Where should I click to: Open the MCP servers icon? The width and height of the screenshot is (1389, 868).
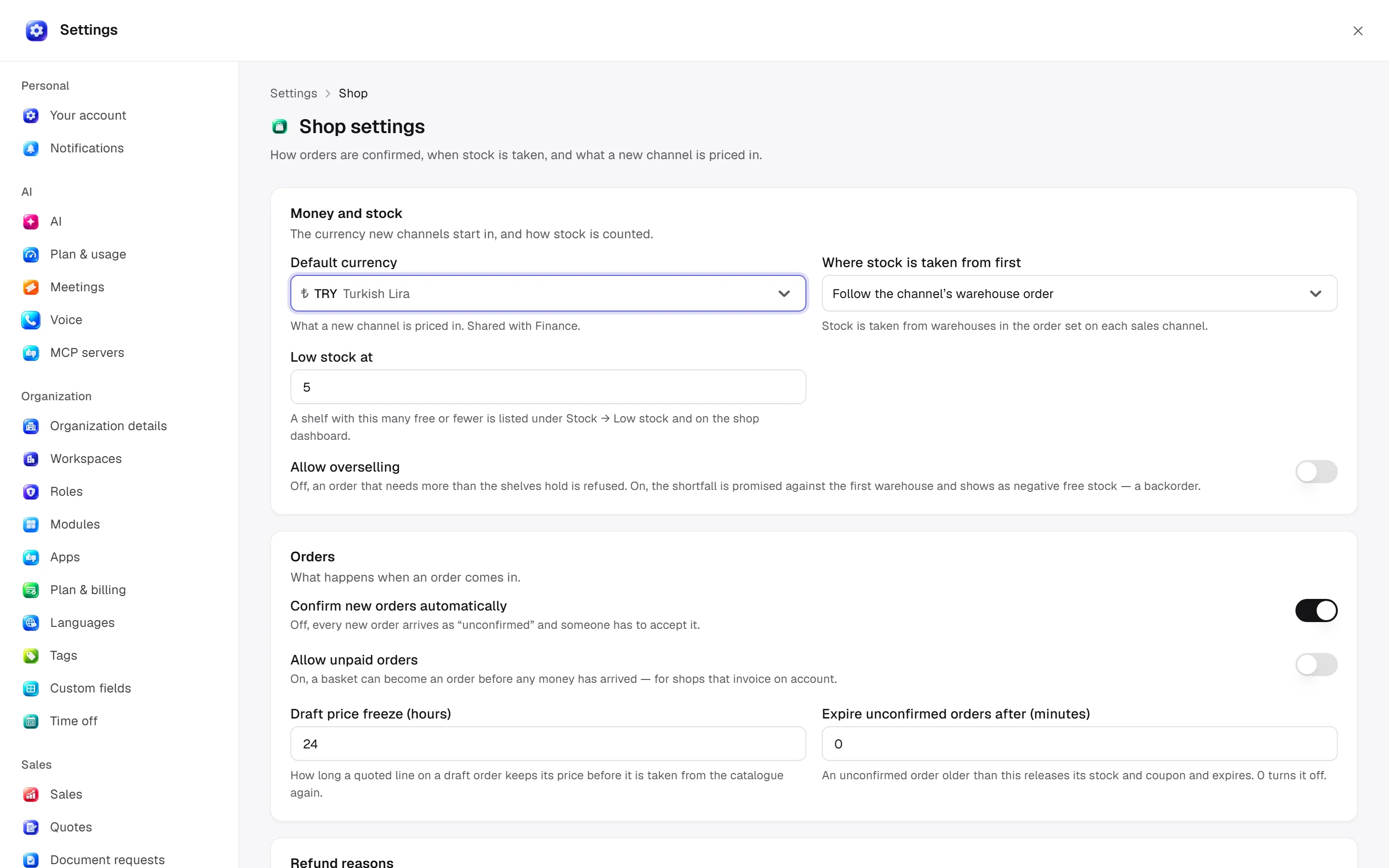pyautogui.click(x=31, y=353)
